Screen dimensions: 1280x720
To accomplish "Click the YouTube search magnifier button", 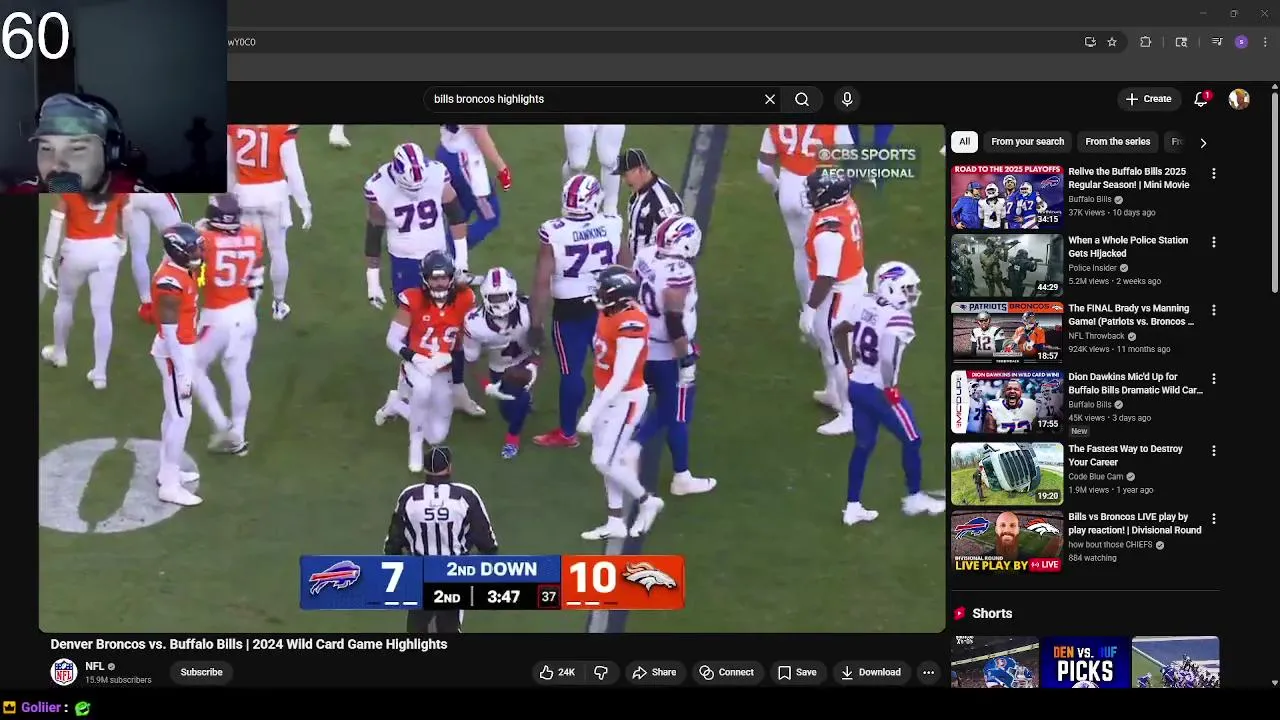I will click(x=801, y=99).
